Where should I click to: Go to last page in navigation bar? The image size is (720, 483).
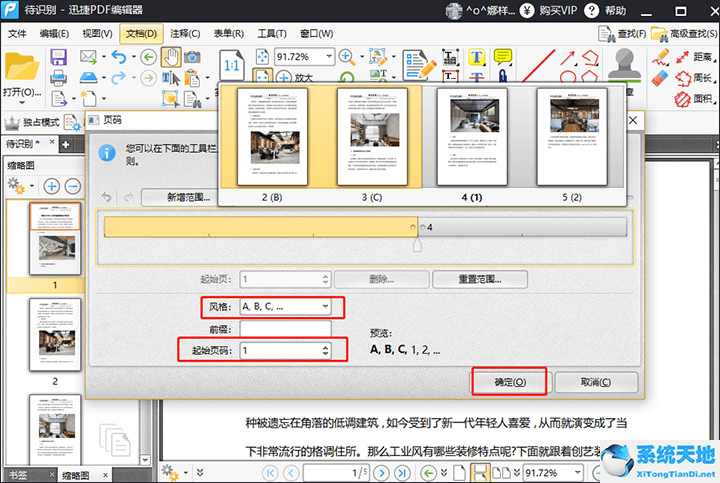pos(402,472)
